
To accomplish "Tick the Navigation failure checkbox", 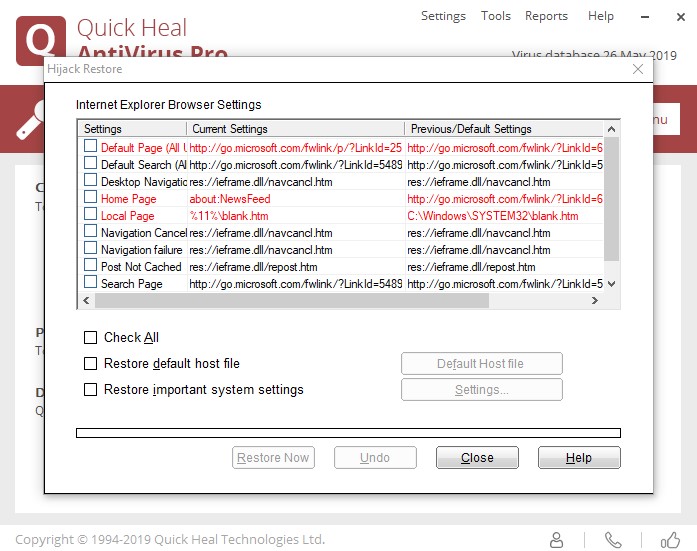I will pos(90,248).
